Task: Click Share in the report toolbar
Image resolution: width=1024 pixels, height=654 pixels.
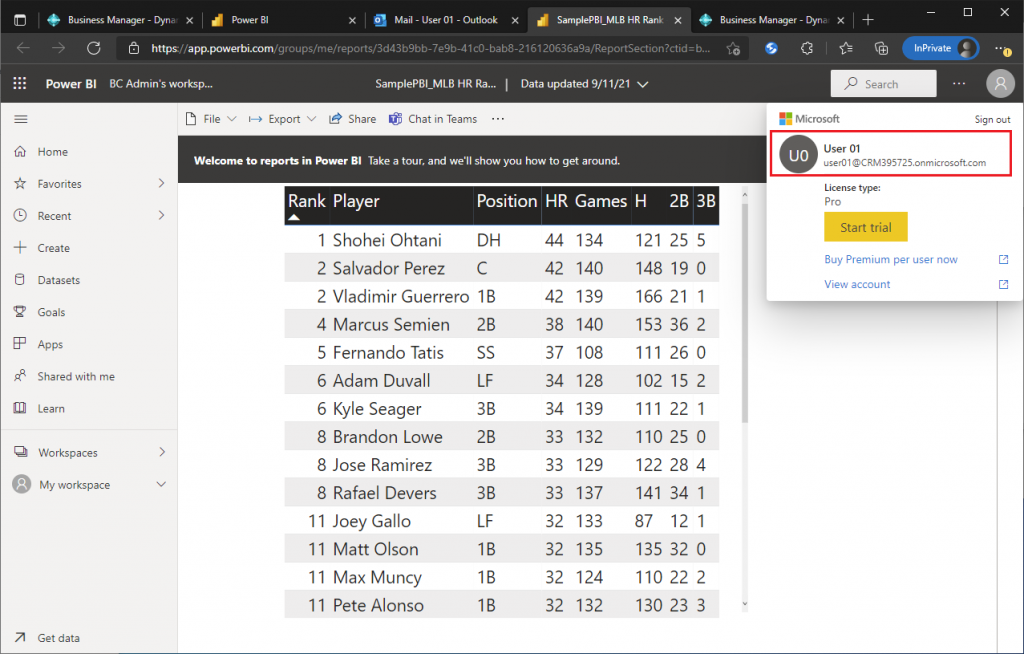Action: coord(353,119)
